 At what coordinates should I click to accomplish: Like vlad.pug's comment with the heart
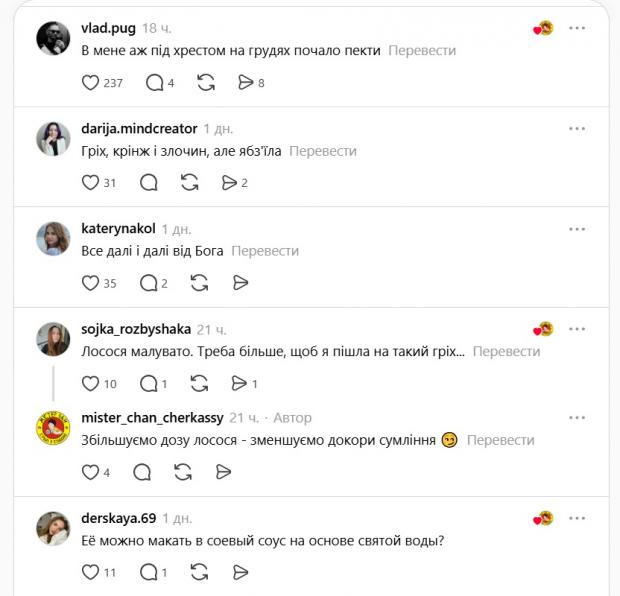point(90,83)
